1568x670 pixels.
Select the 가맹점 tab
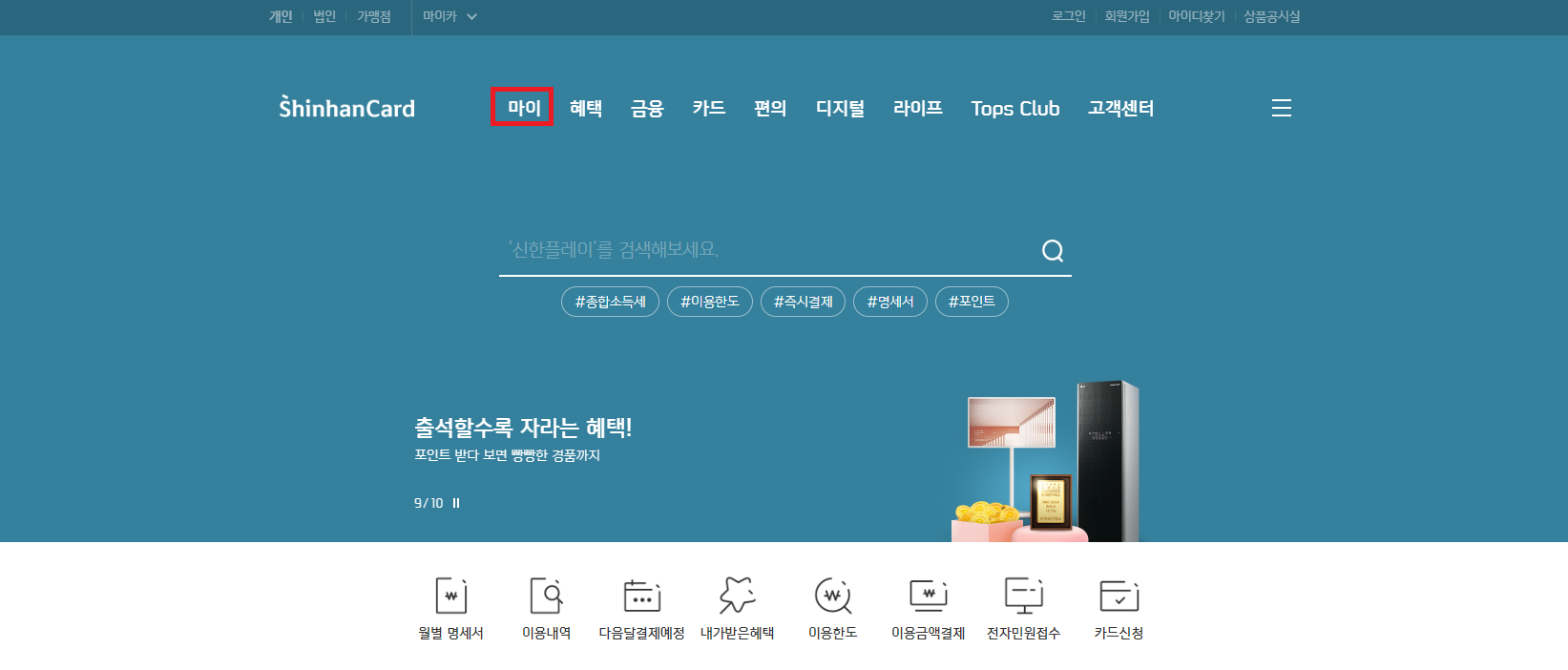374,16
